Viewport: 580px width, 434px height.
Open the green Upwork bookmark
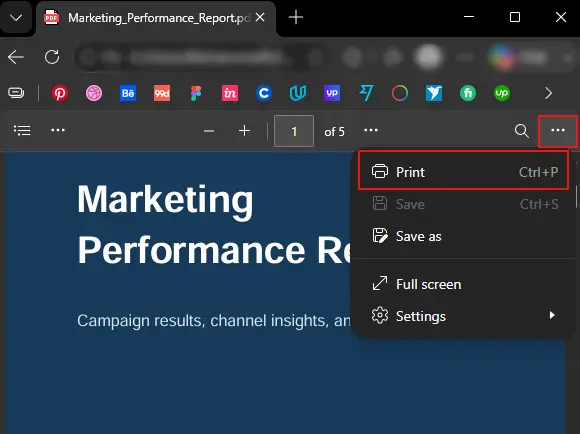[502, 93]
